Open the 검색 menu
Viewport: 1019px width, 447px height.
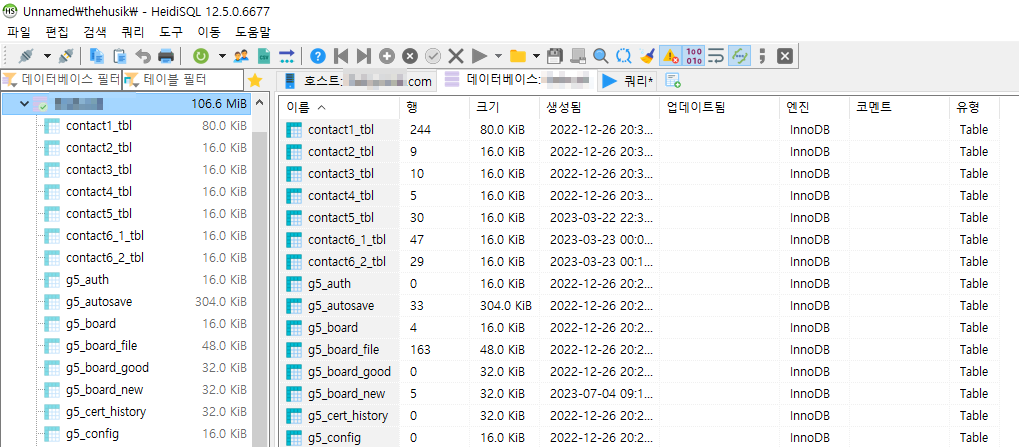pyautogui.click(x=95, y=31)
